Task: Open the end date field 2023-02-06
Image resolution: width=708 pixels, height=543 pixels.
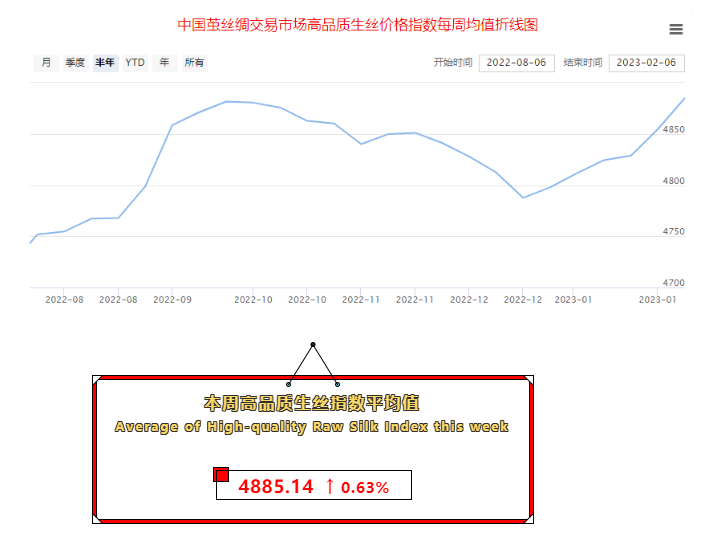Action: point(646,63)
